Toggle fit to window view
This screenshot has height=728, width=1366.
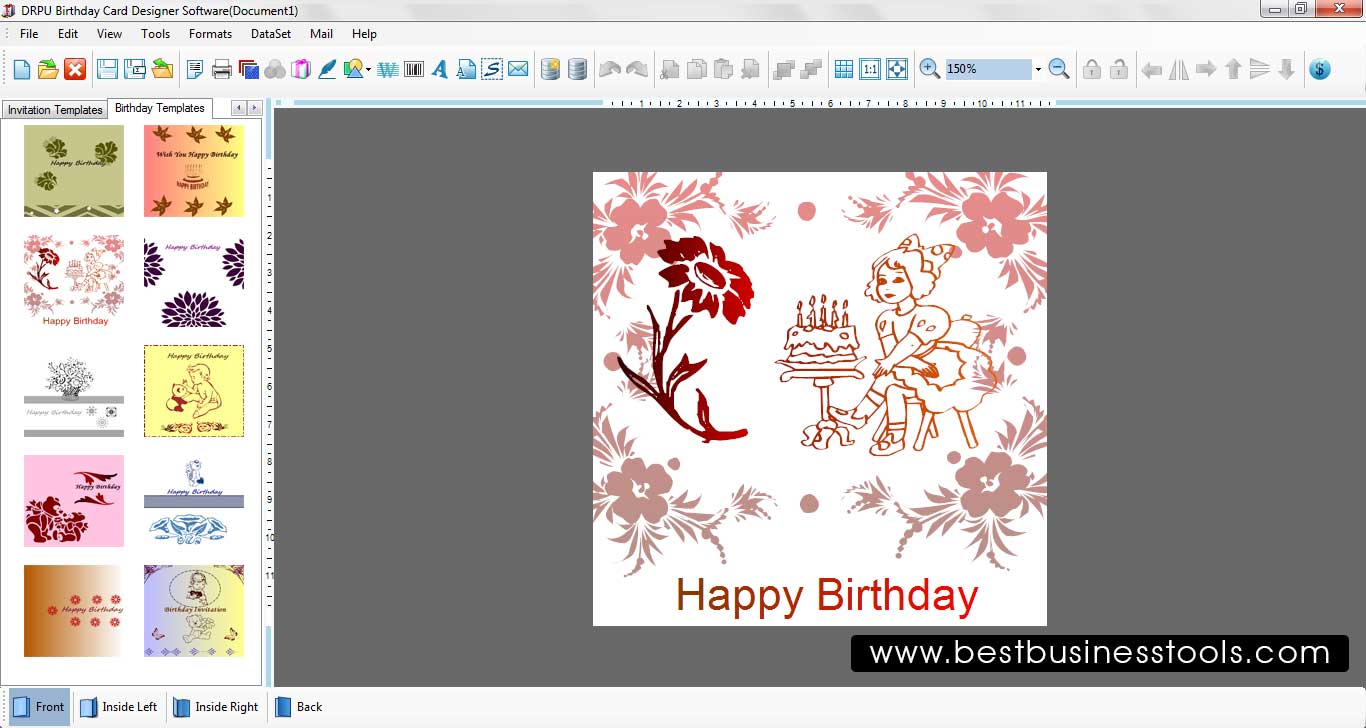tap(897, 69)
